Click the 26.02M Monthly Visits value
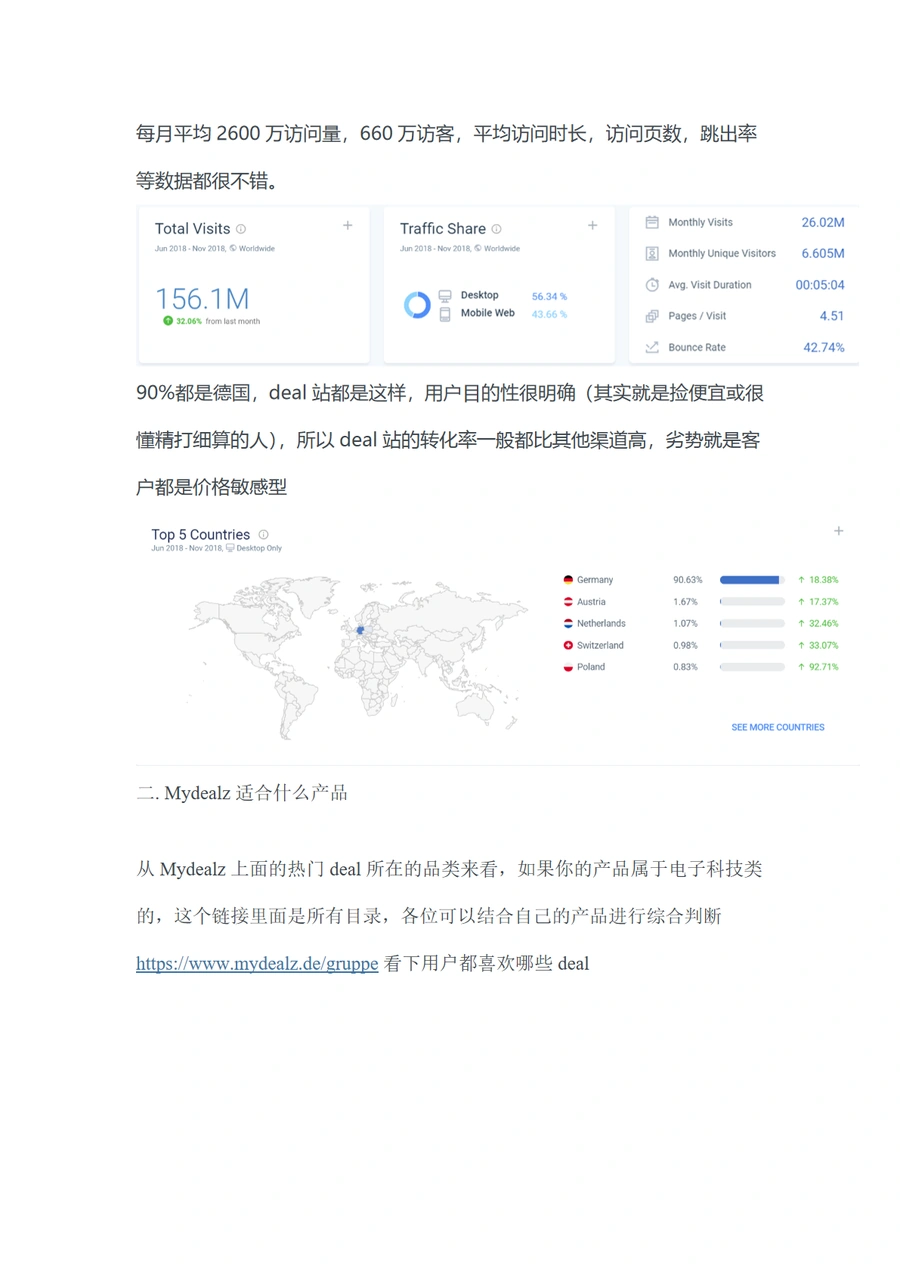 [823, 222]
